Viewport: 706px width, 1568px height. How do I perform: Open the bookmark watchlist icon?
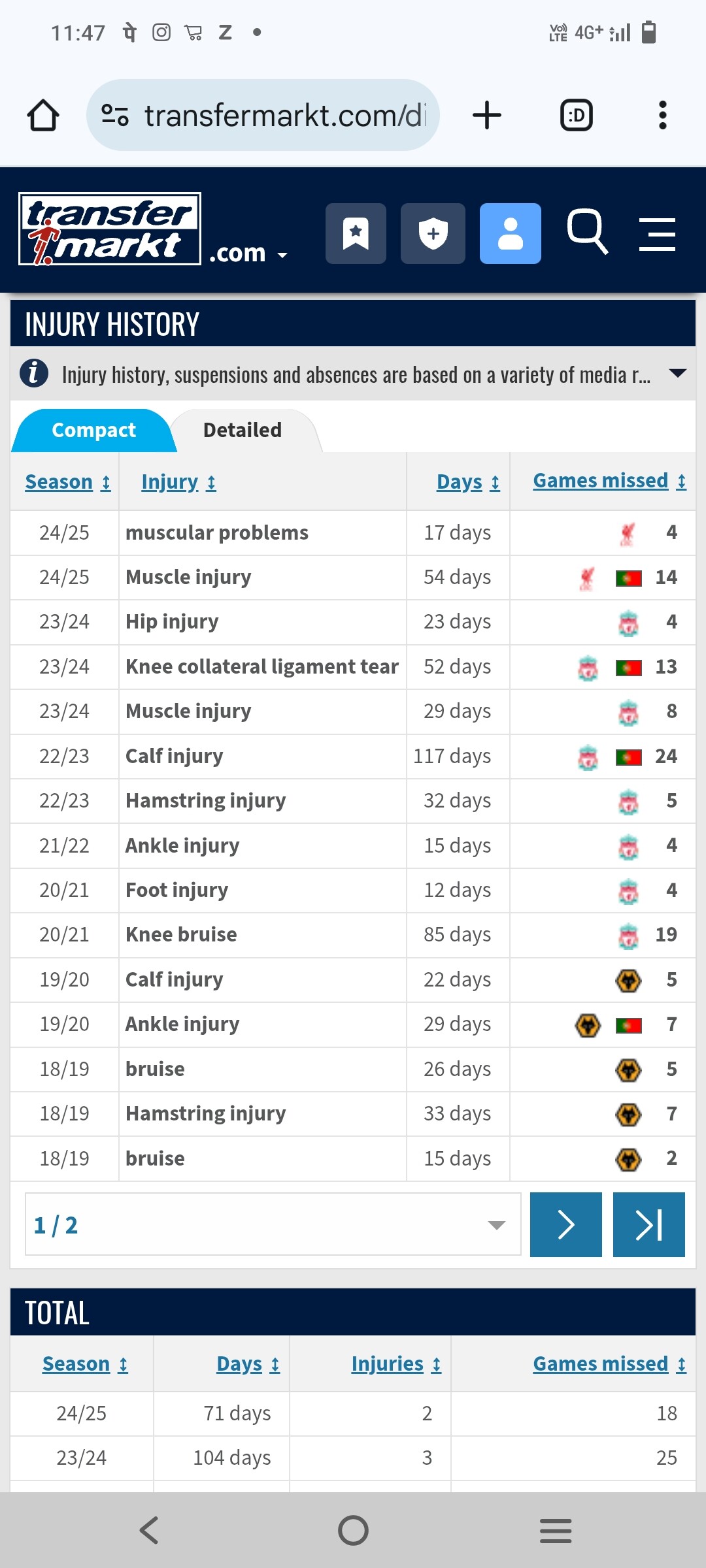(356, 233)
